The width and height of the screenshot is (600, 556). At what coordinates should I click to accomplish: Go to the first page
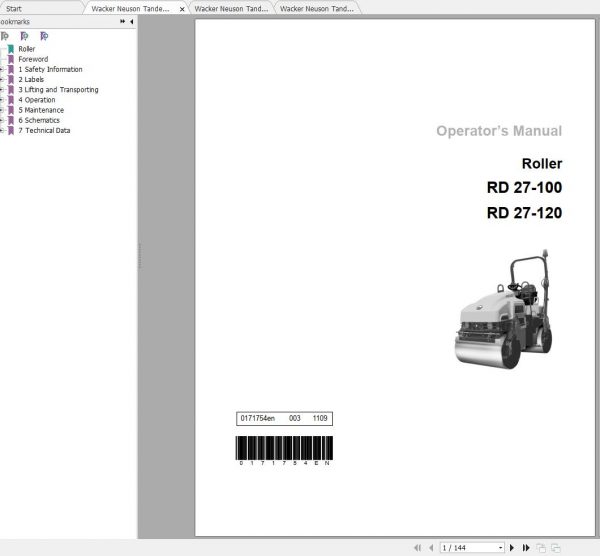point(417,548)
